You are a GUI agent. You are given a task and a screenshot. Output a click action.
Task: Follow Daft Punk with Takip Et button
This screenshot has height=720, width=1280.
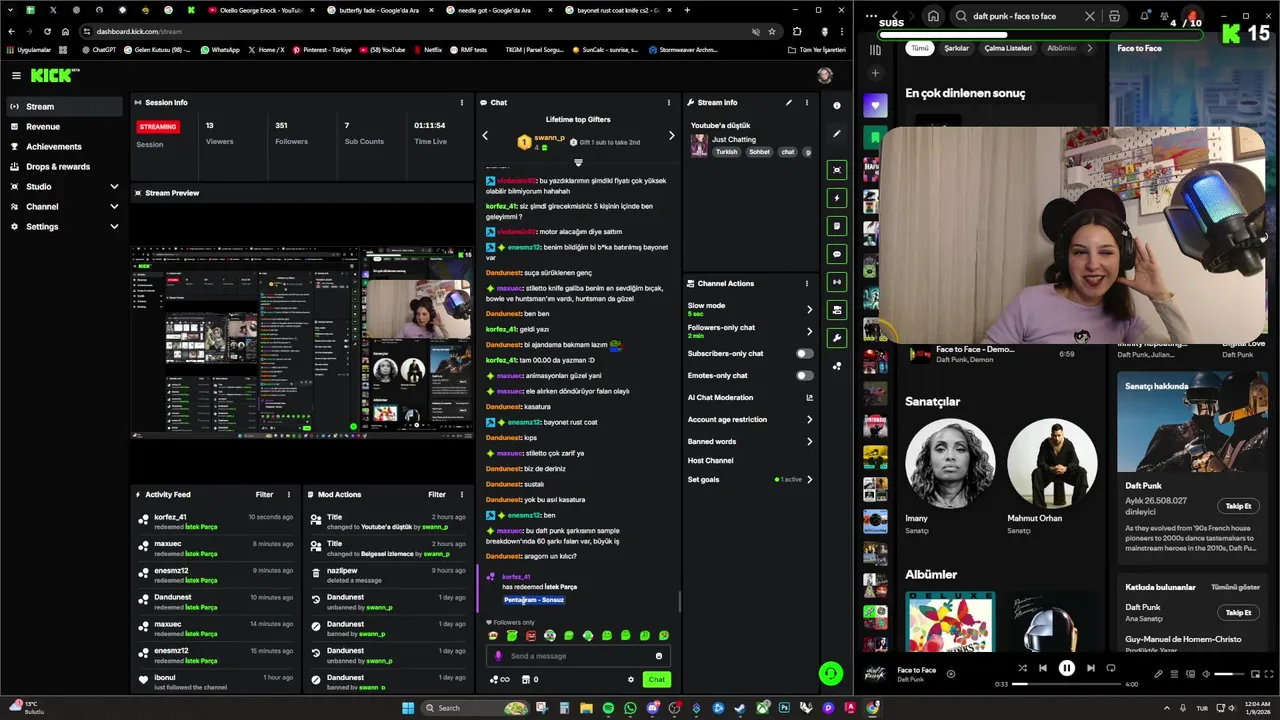[1238, 506]
